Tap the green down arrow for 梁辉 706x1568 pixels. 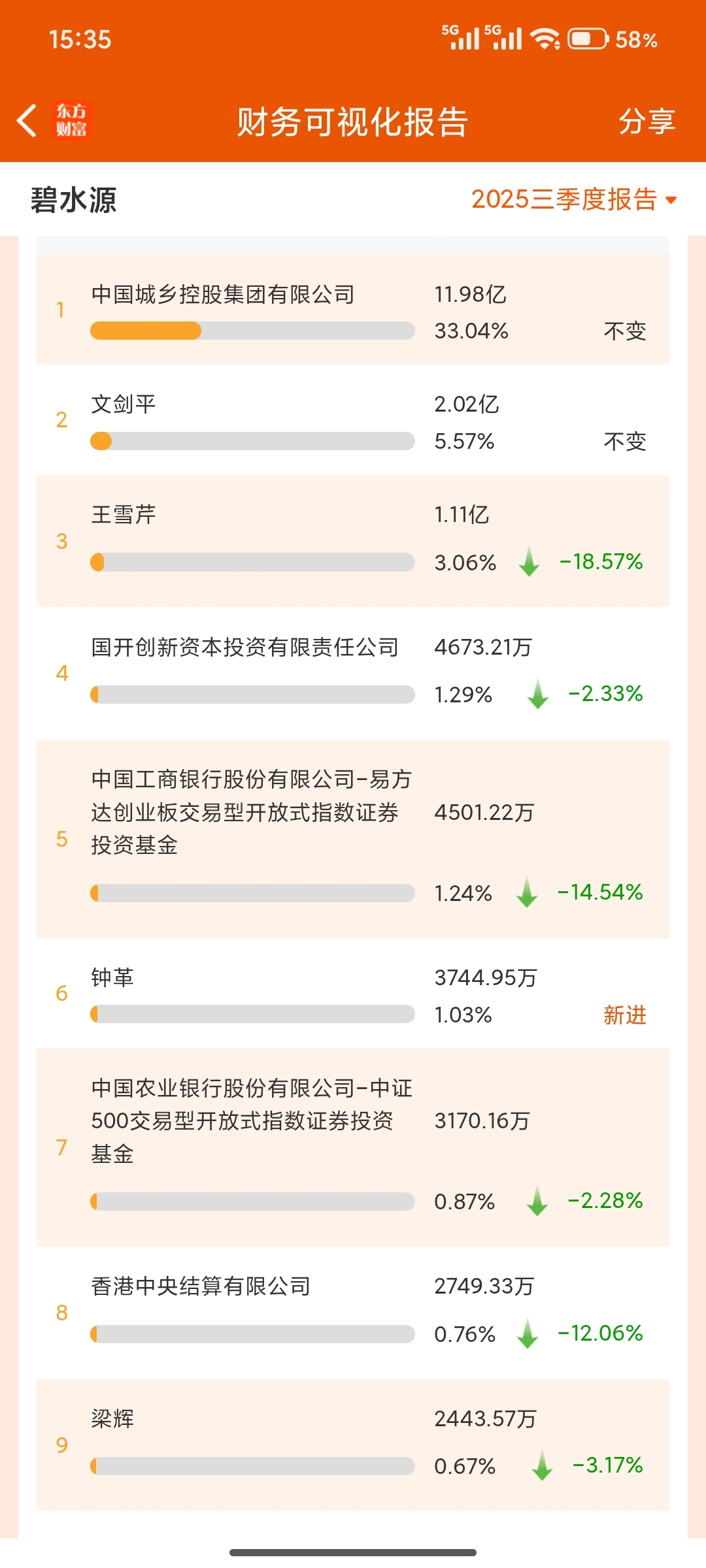(x=542, y=1465)
